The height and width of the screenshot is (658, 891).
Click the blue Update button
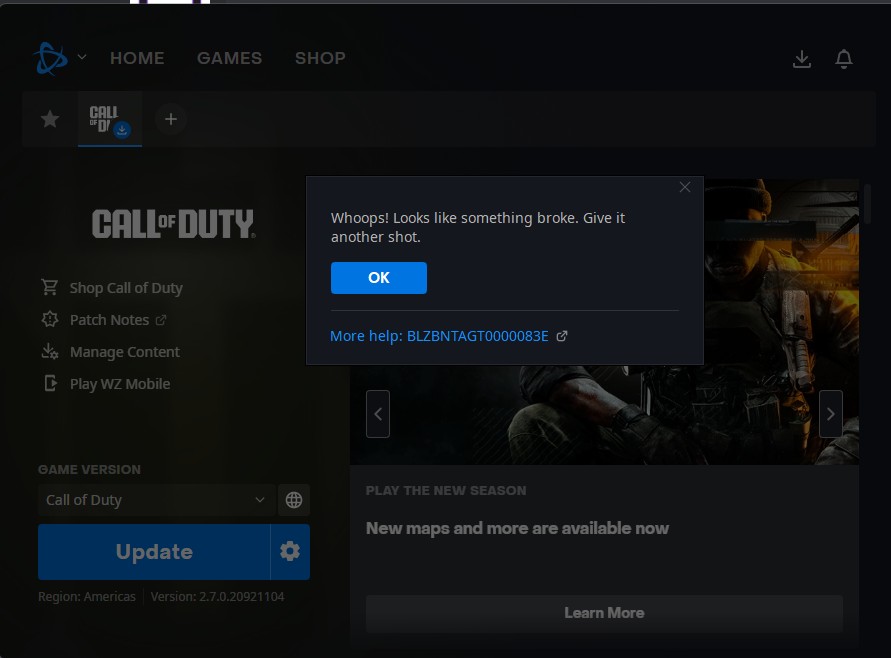154,552
